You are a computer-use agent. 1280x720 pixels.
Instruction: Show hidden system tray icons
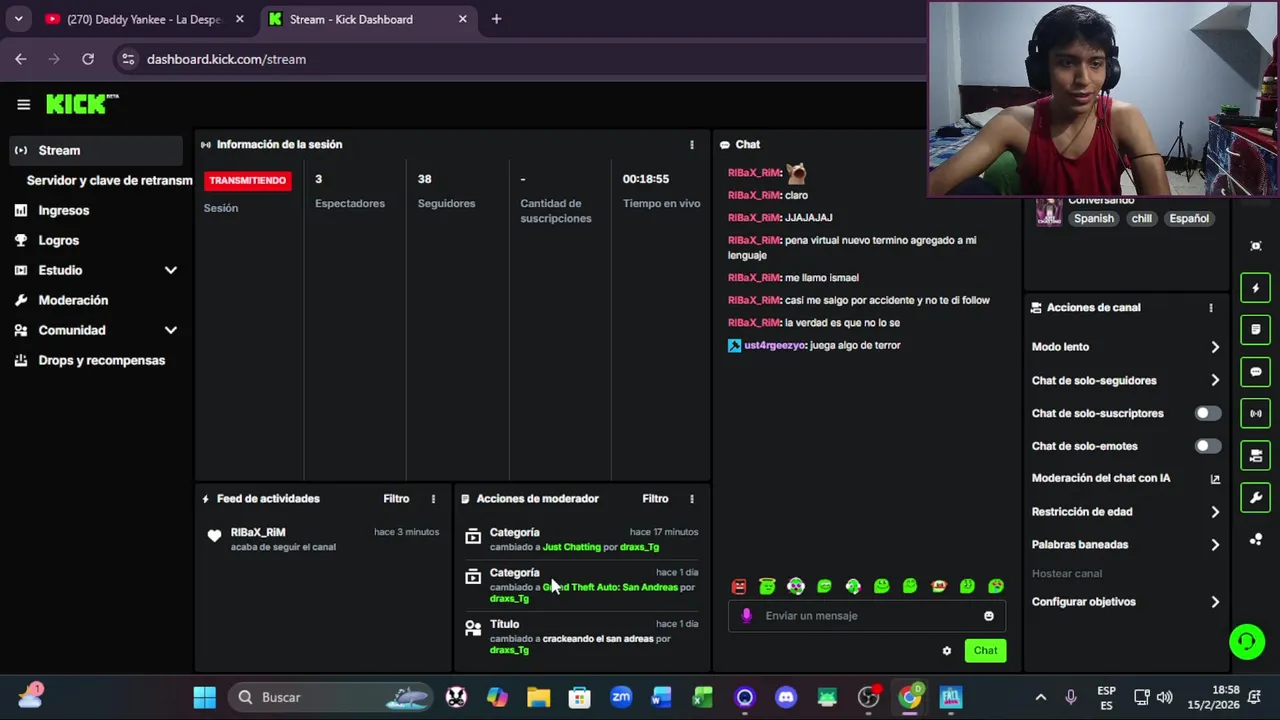pyautogui.click(x=1040, y=697)
